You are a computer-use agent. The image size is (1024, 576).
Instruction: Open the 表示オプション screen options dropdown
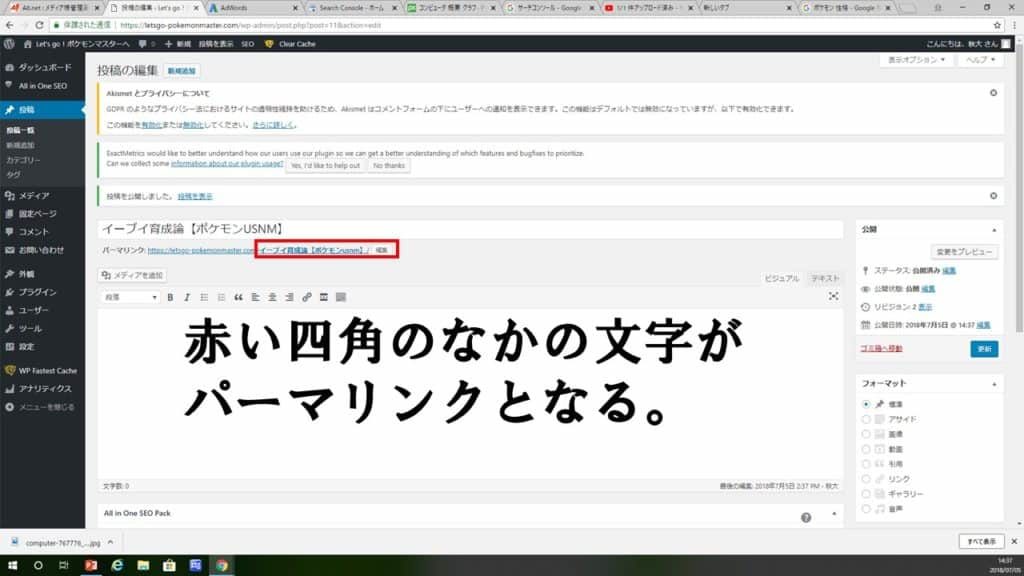click(x=916, y=60)
